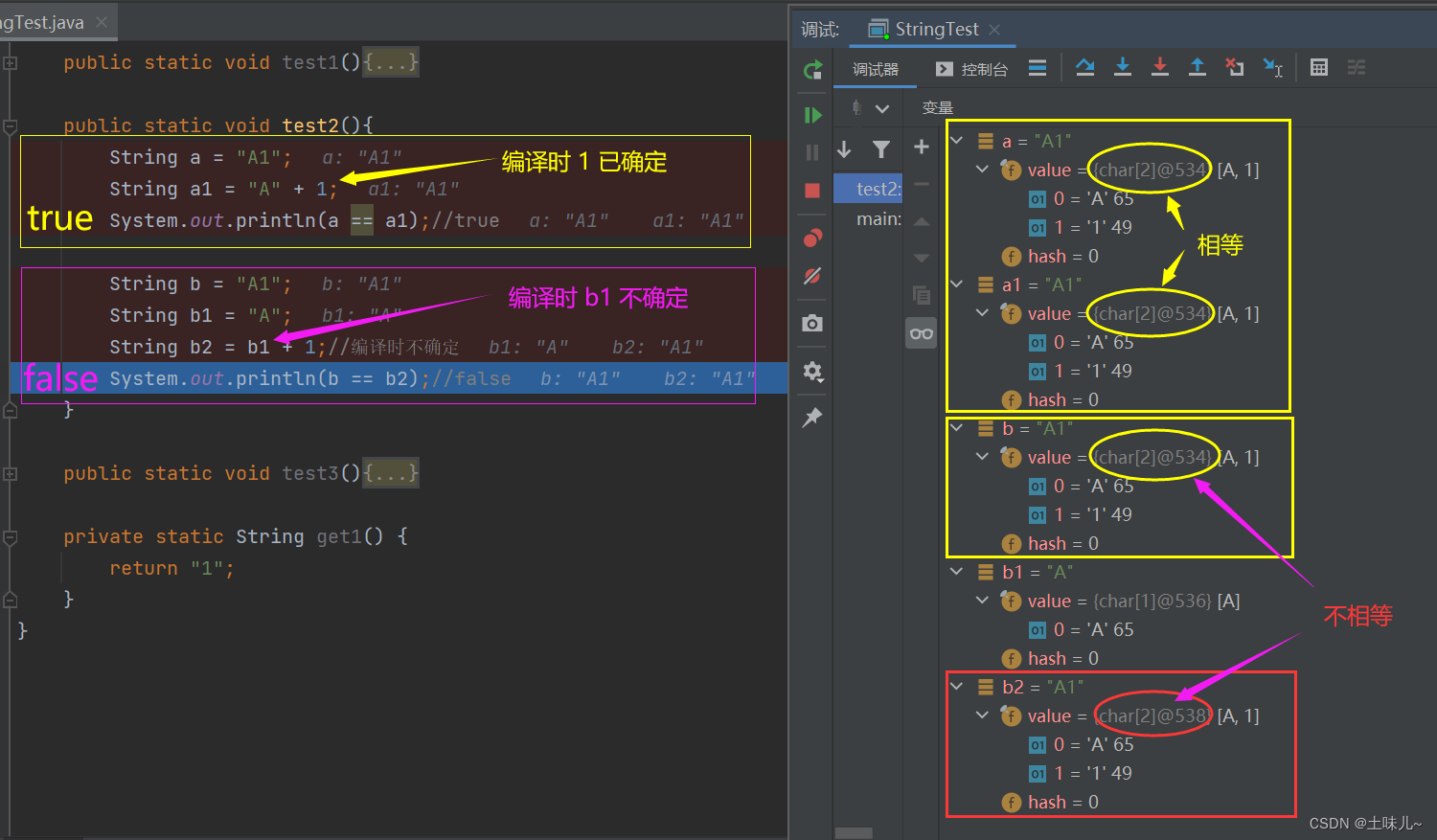Open the Evaluate Expression calculator icon
Viewport: 1437px width, 840px height.
click(1319, 67)
